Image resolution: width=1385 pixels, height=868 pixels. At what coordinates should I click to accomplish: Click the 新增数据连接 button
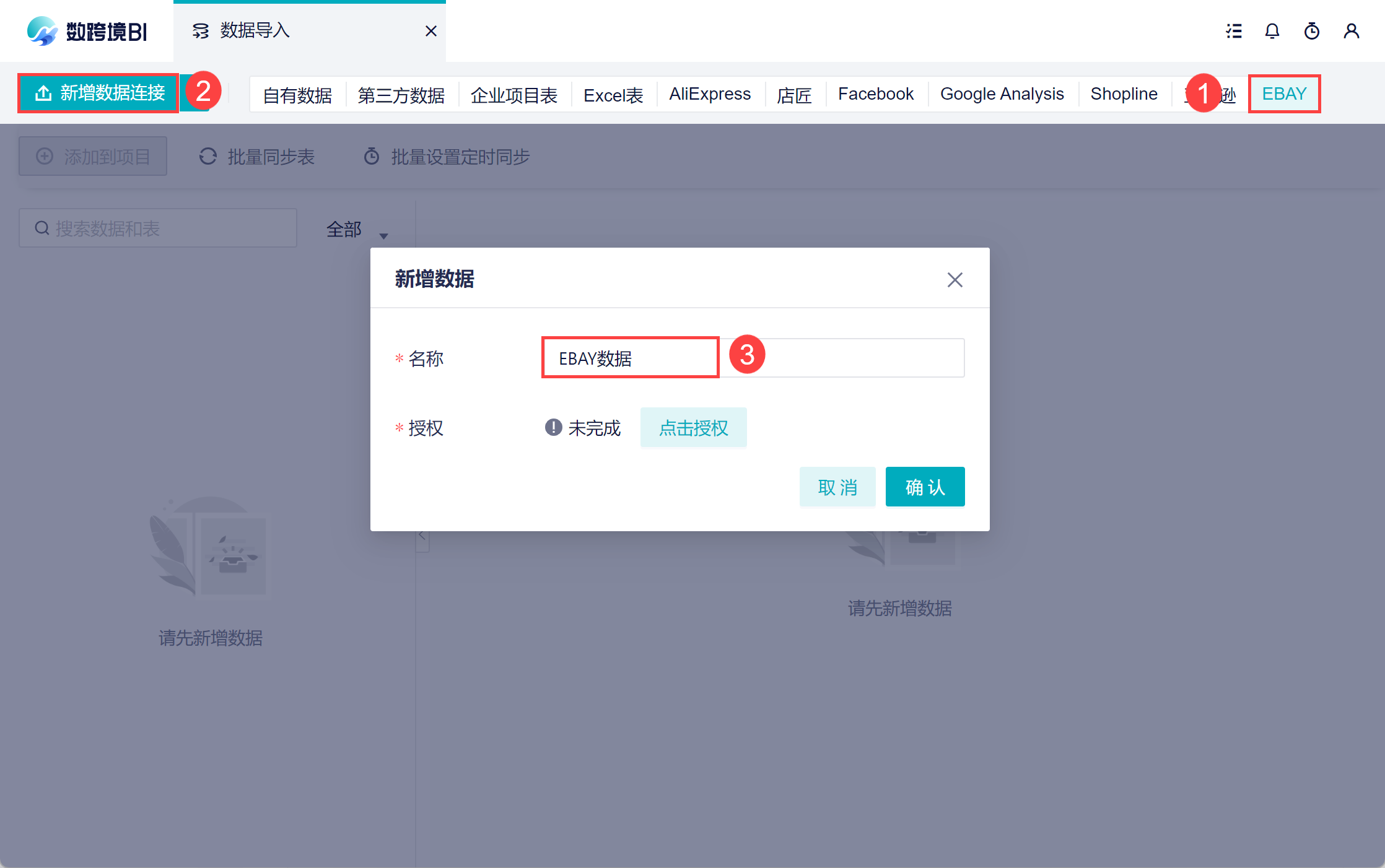[x=99, y=93]
